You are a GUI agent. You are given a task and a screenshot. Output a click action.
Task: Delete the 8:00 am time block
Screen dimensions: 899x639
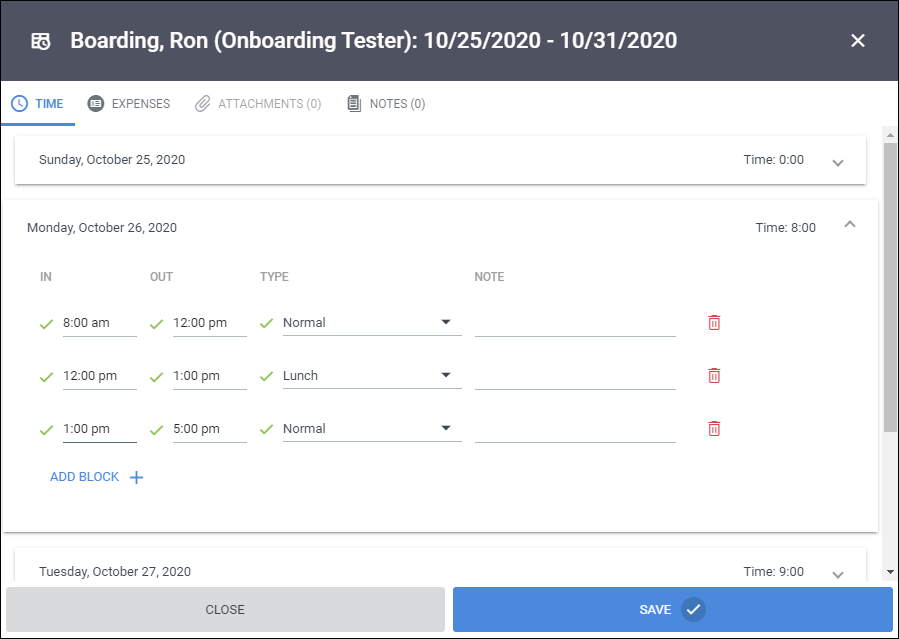click(x=714, y=323)
